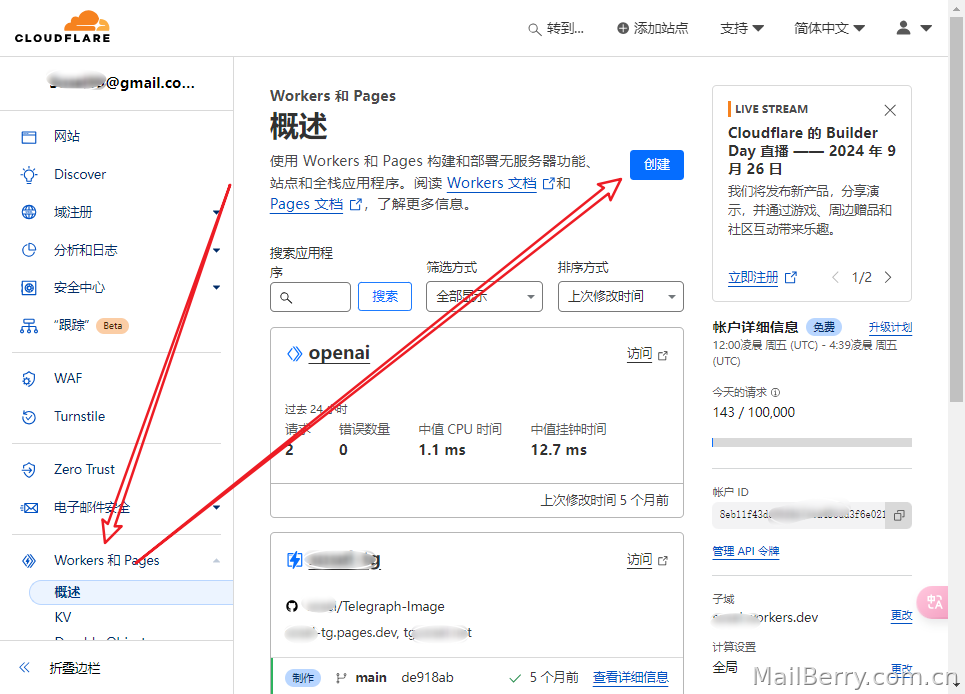Click the 域注册 globe icon
This screenshot has width=965, height=694.
tap(29, 212)
